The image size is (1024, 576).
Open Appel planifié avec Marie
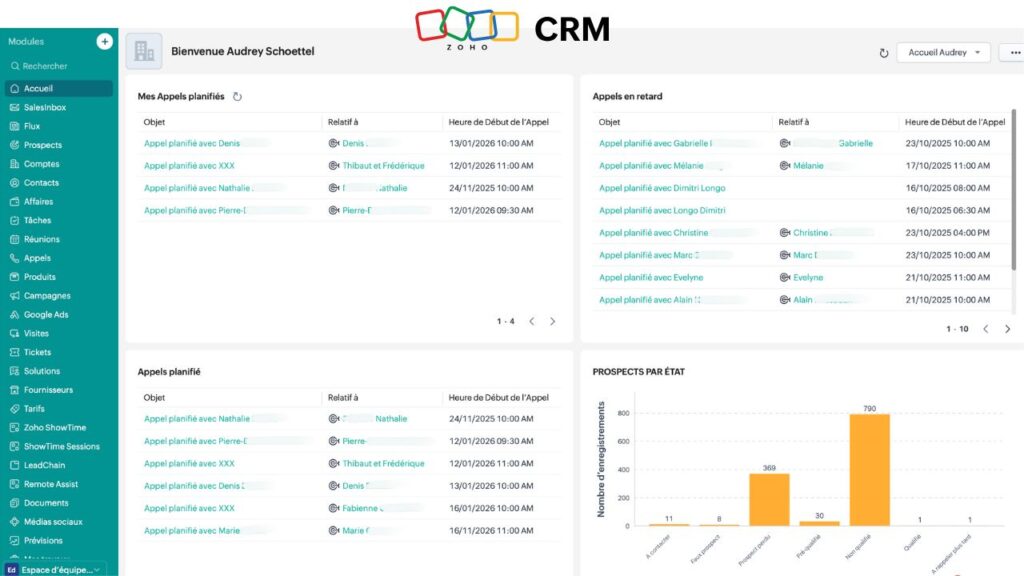(x=192, y=530)
